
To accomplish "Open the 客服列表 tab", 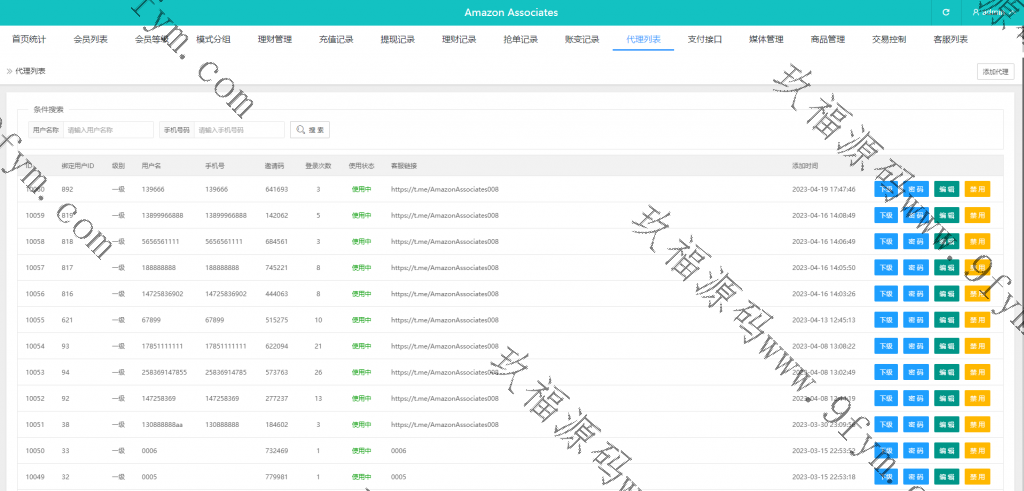I will tap(950, 40).
